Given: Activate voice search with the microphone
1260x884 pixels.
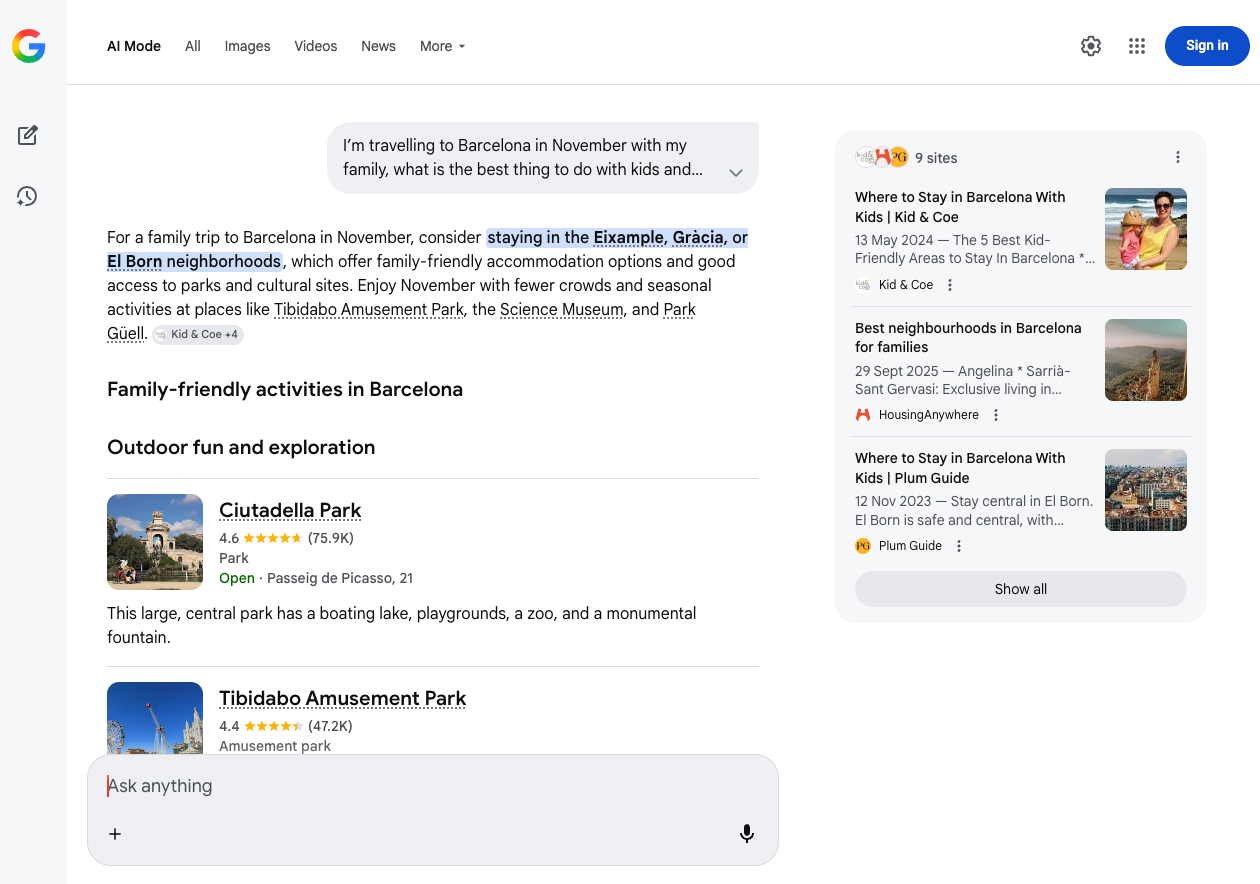Looking at the screenshot, I should (x=746, y=832).
